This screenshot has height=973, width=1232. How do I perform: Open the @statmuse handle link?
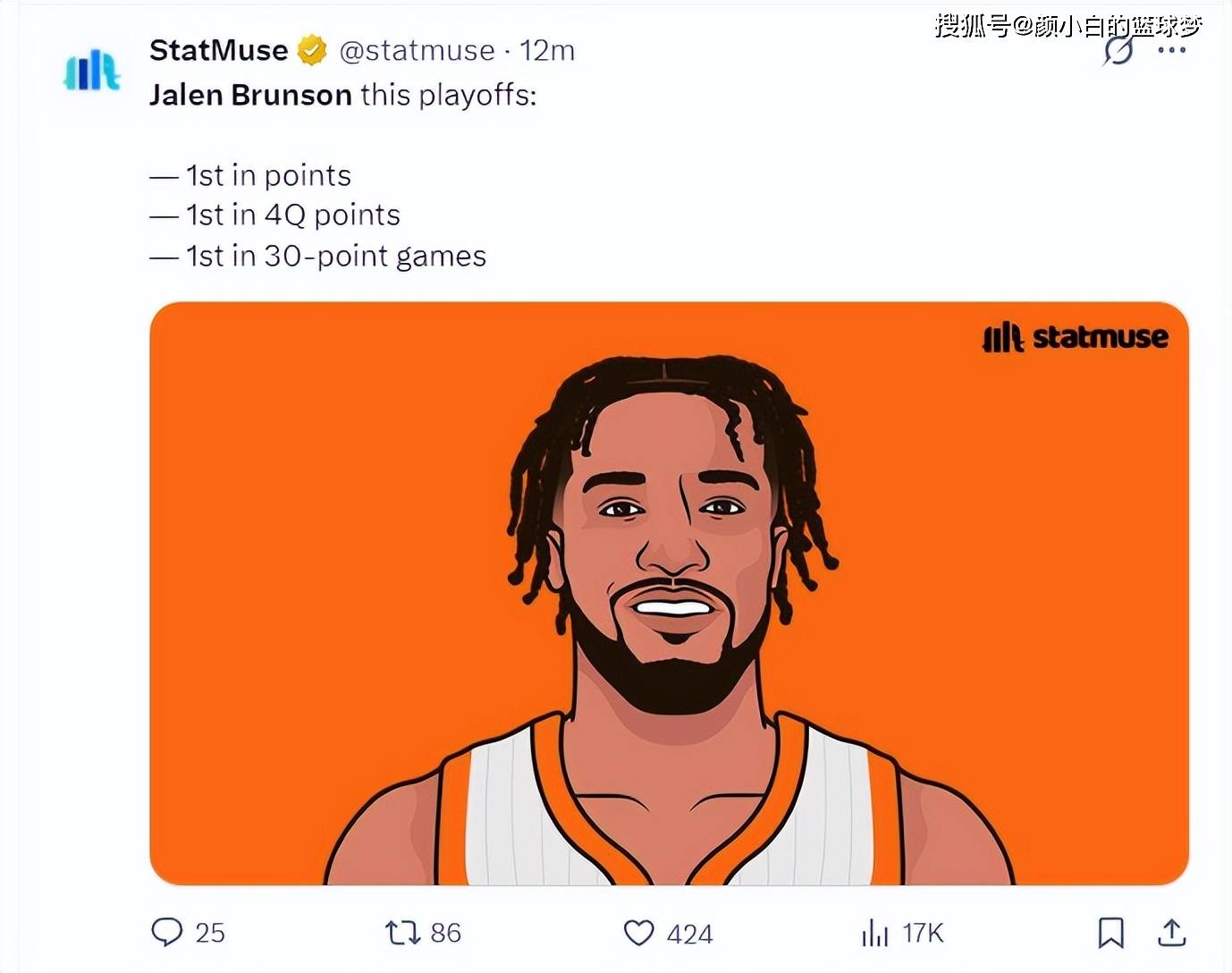[x=417, y=51]
